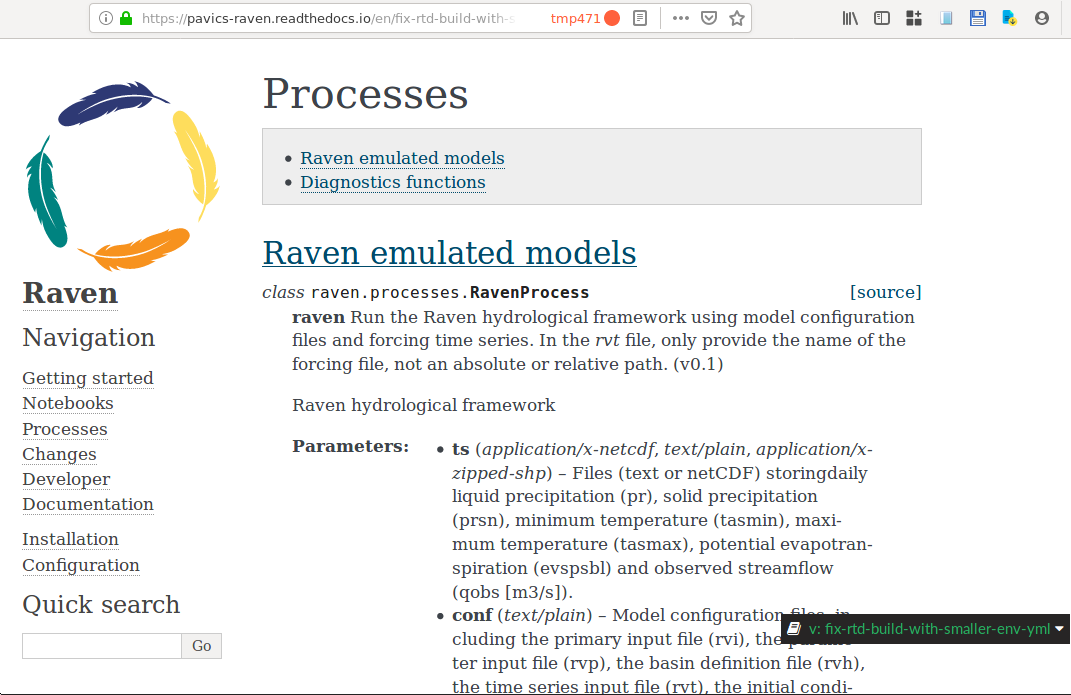
Task: Jump to Diagnostics functions in contents
Action: [393, 182]
